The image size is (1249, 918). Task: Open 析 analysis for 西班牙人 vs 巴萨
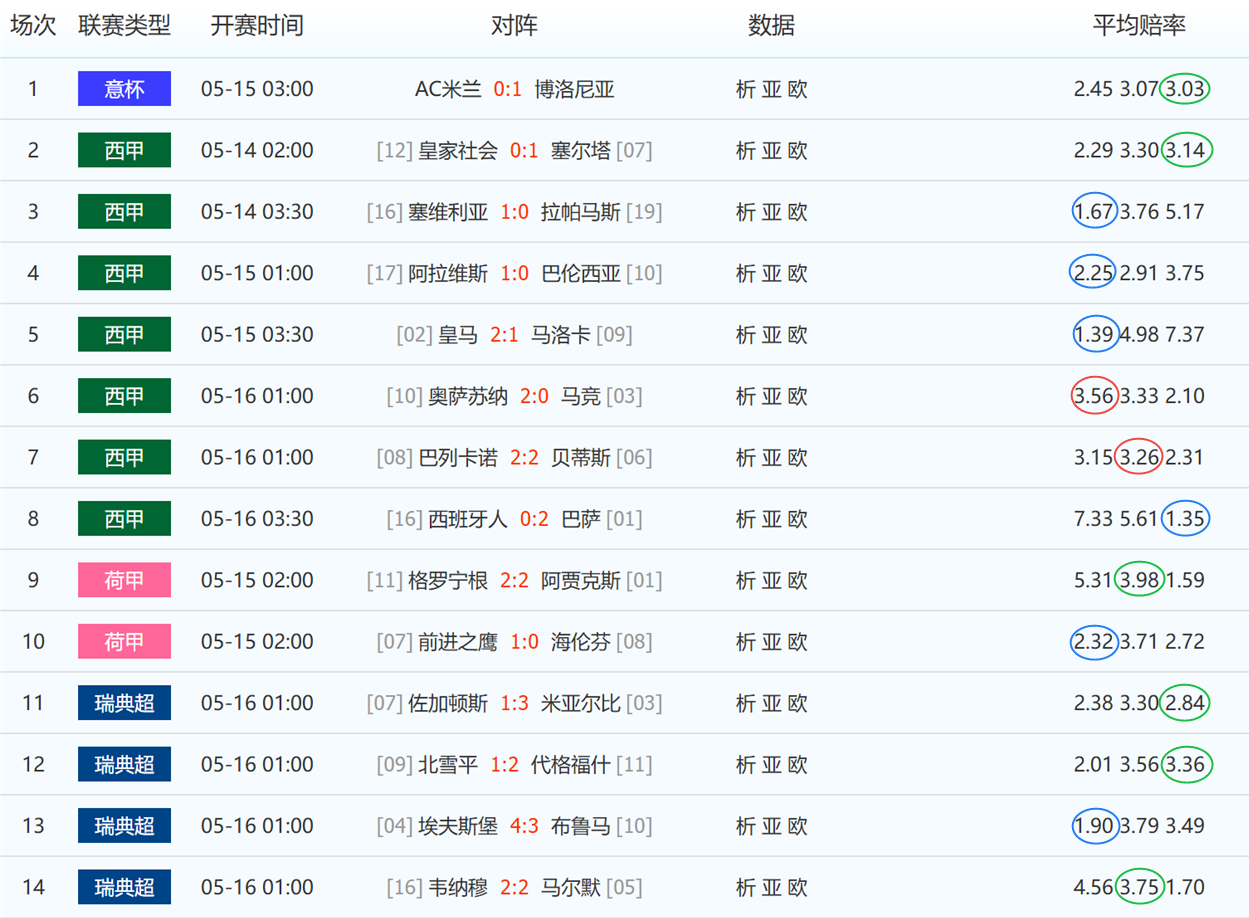(x=745, y=519)
